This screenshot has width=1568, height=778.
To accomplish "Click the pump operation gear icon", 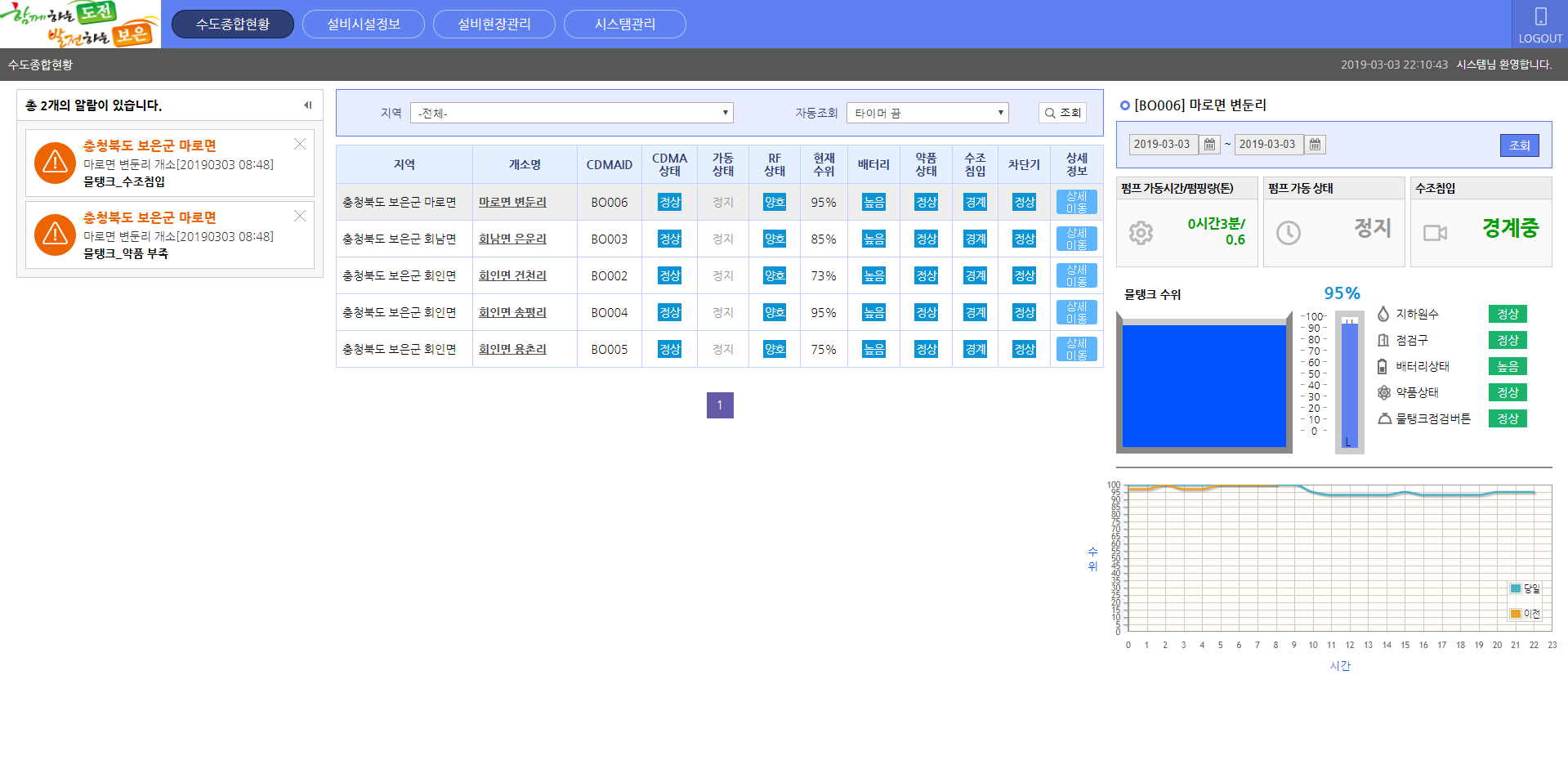I will (x=1141, y=233).
